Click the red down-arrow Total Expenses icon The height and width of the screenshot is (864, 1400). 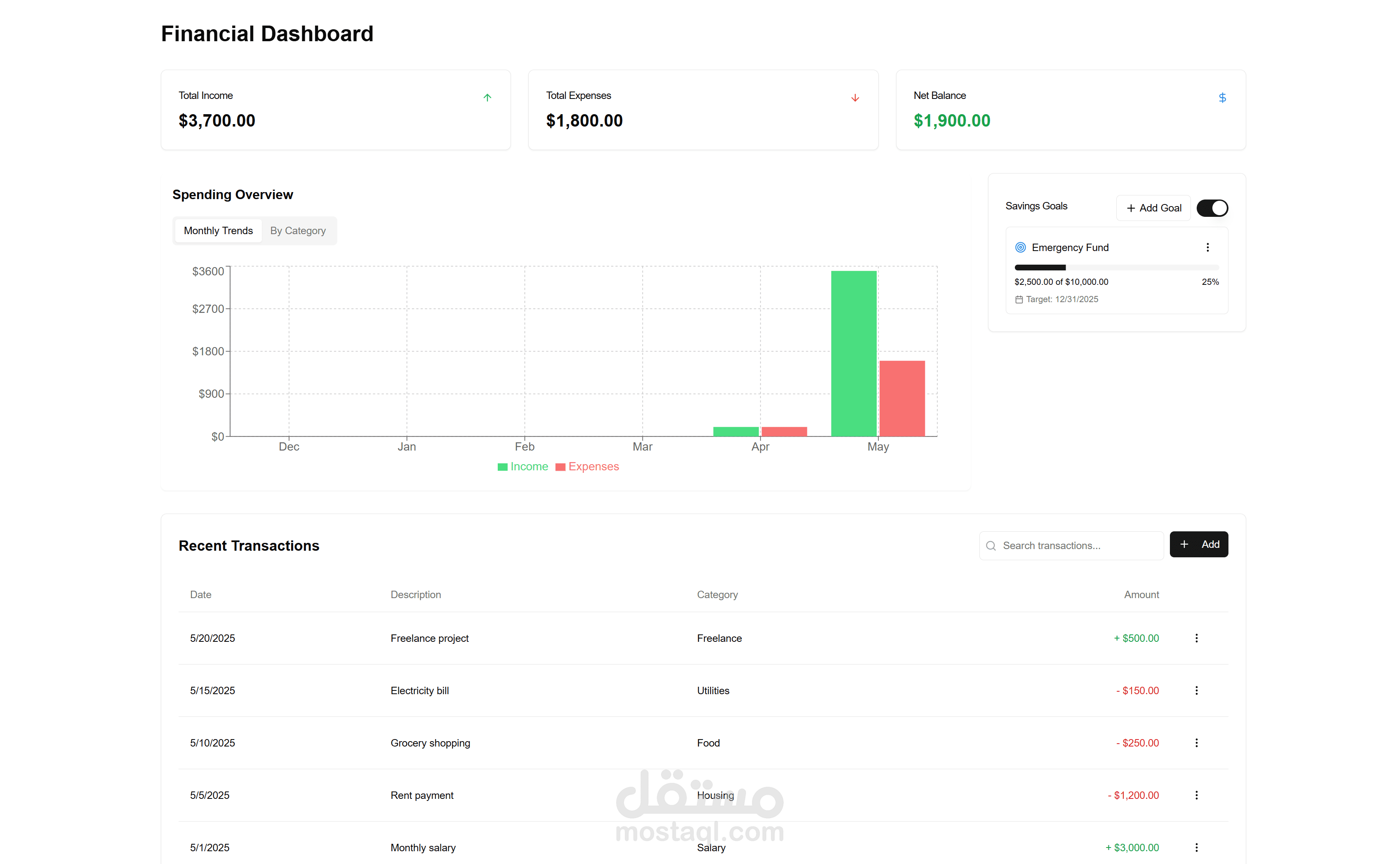coord(854,98)
